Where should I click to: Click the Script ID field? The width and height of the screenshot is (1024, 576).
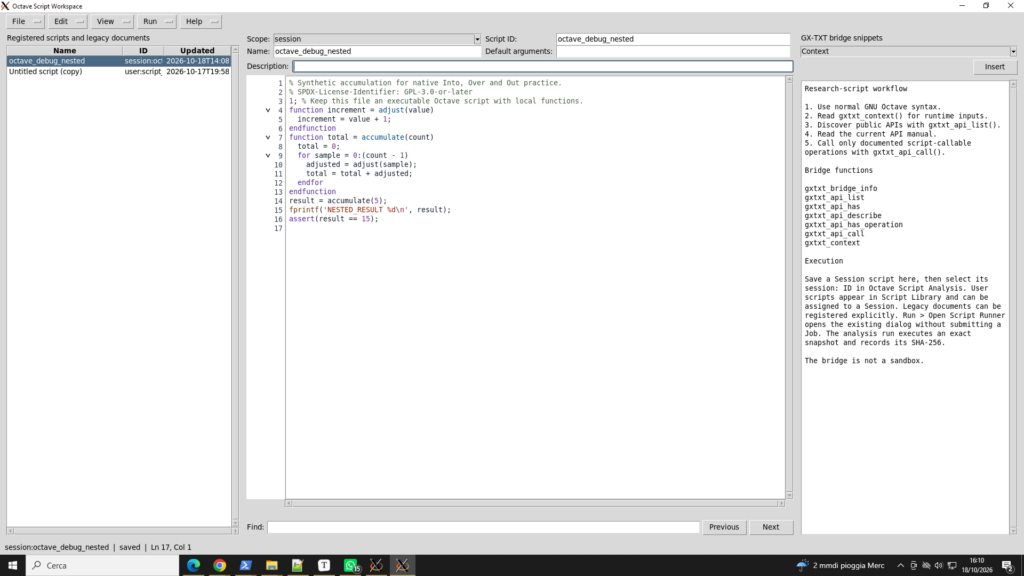[673, 39]
